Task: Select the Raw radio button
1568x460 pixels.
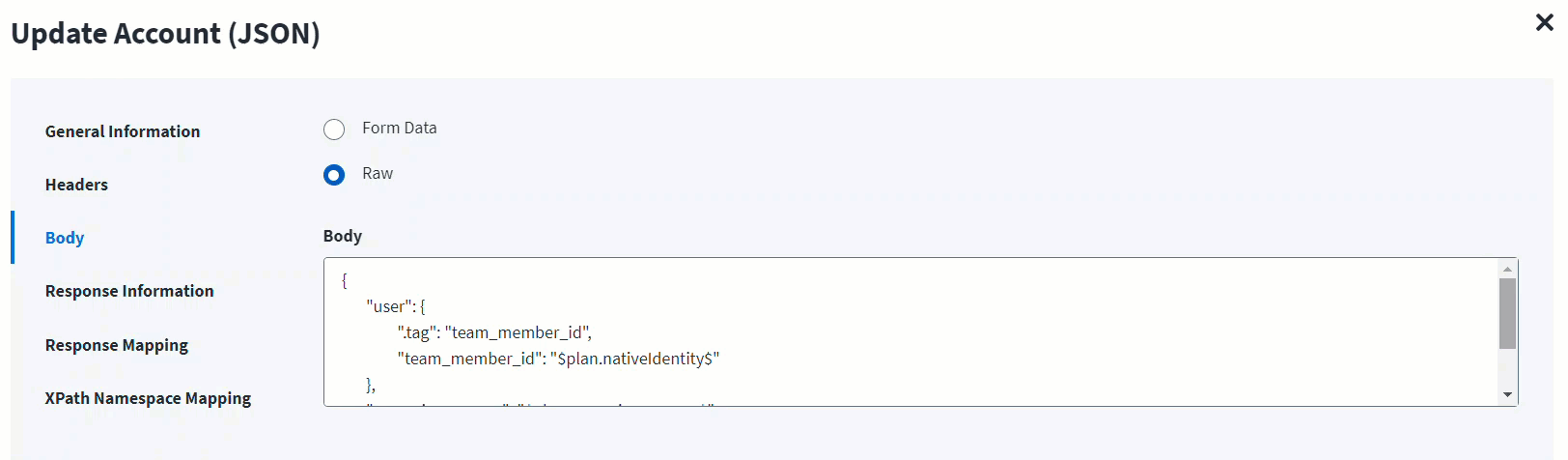Action: pyautogui.click(x=334, y=175)
